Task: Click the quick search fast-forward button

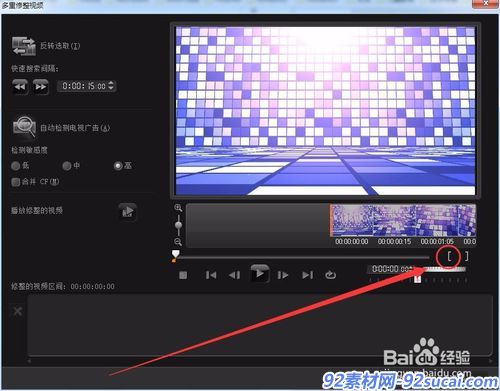Action: 41,87
